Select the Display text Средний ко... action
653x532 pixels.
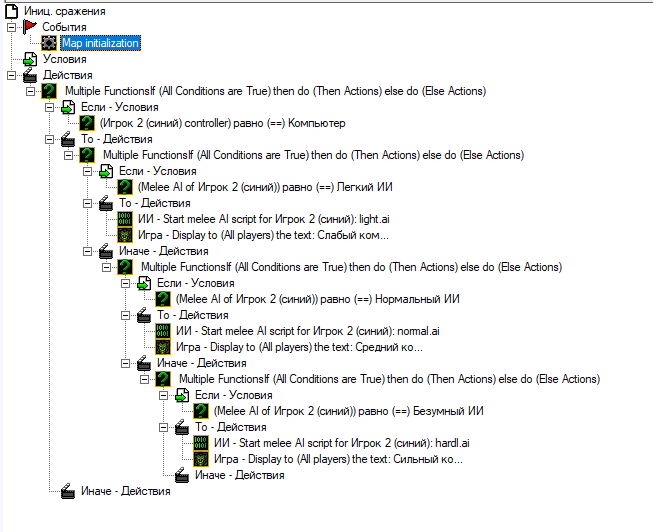click(x=299, y=347)
